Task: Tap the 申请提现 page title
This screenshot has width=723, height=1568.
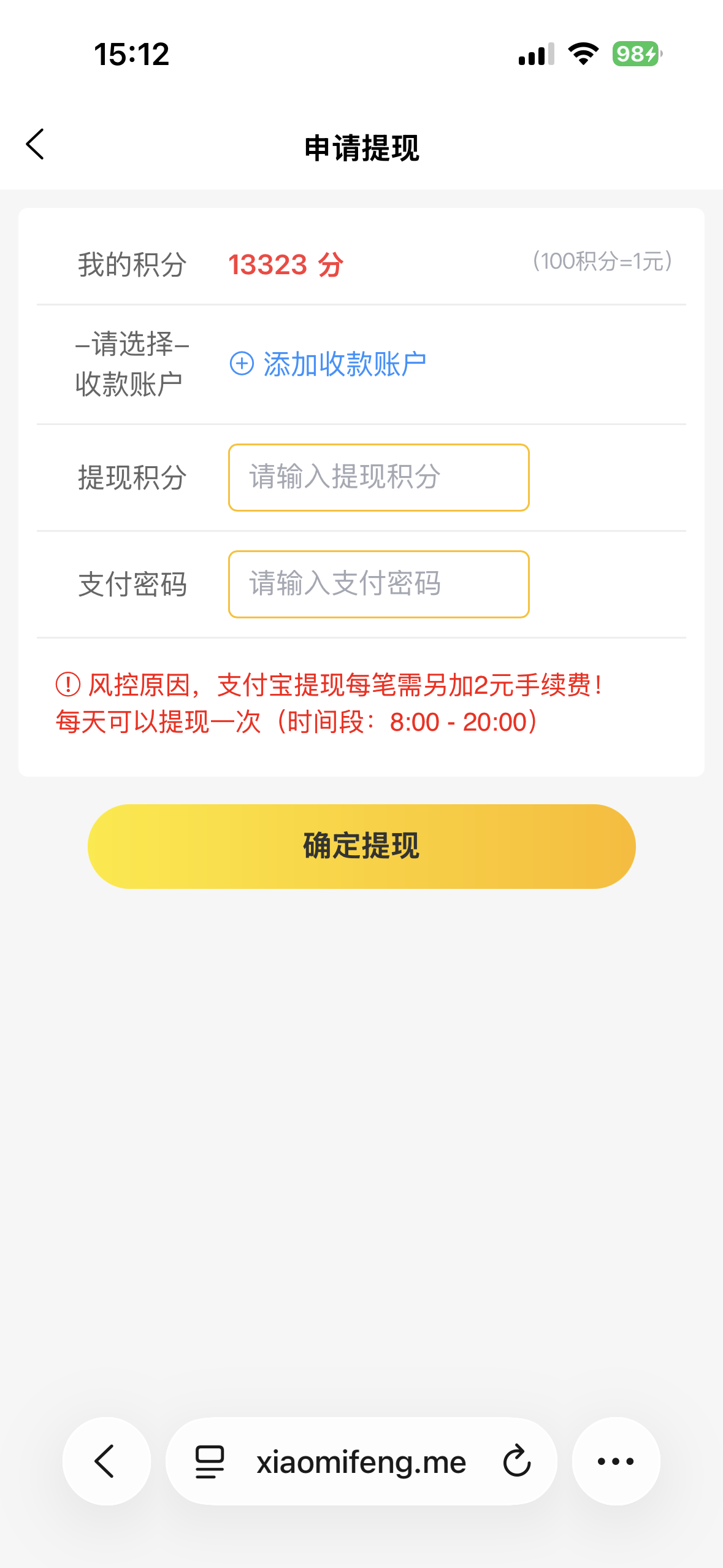Action: pyautogui.click(x=361, y=148)
